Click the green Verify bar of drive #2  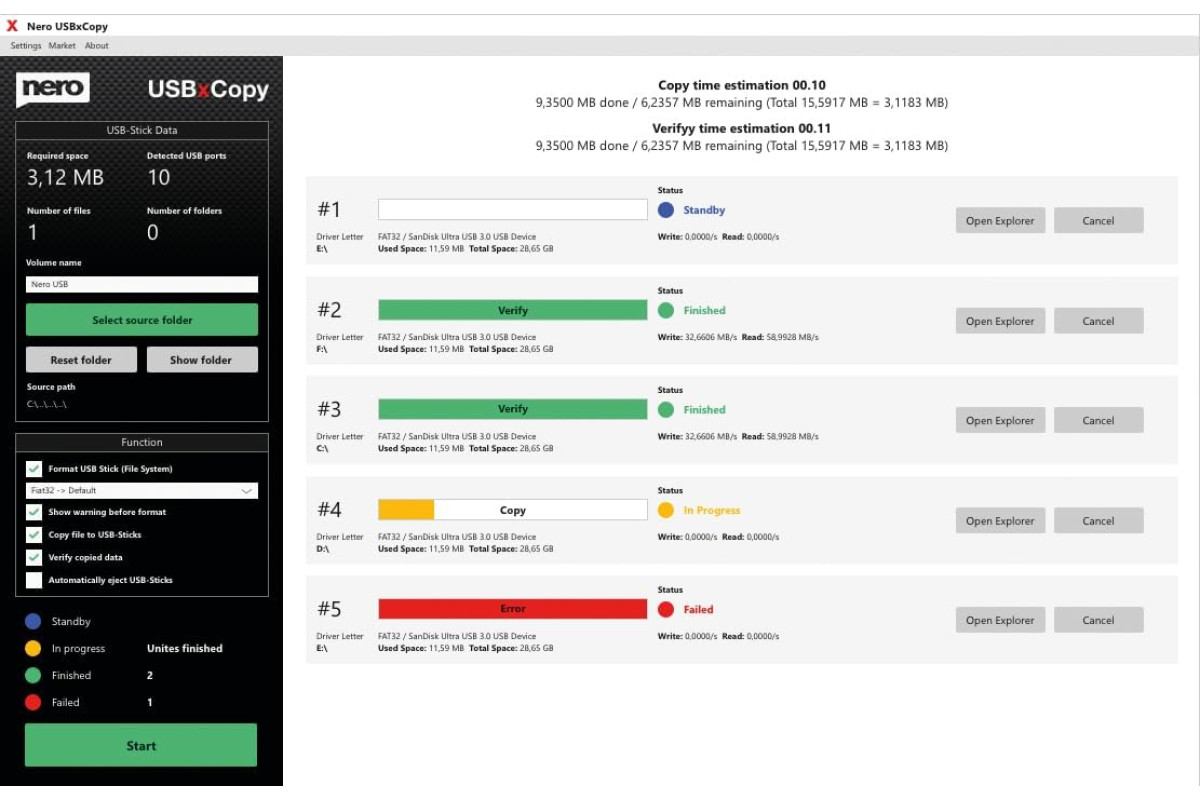[x=513, y=310]
